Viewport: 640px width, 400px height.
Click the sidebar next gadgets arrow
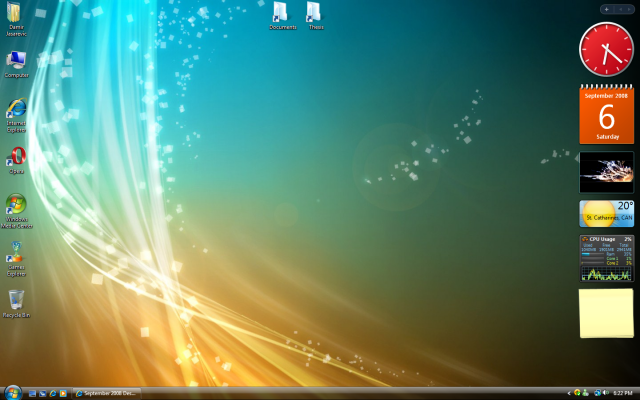click(629, 9)
